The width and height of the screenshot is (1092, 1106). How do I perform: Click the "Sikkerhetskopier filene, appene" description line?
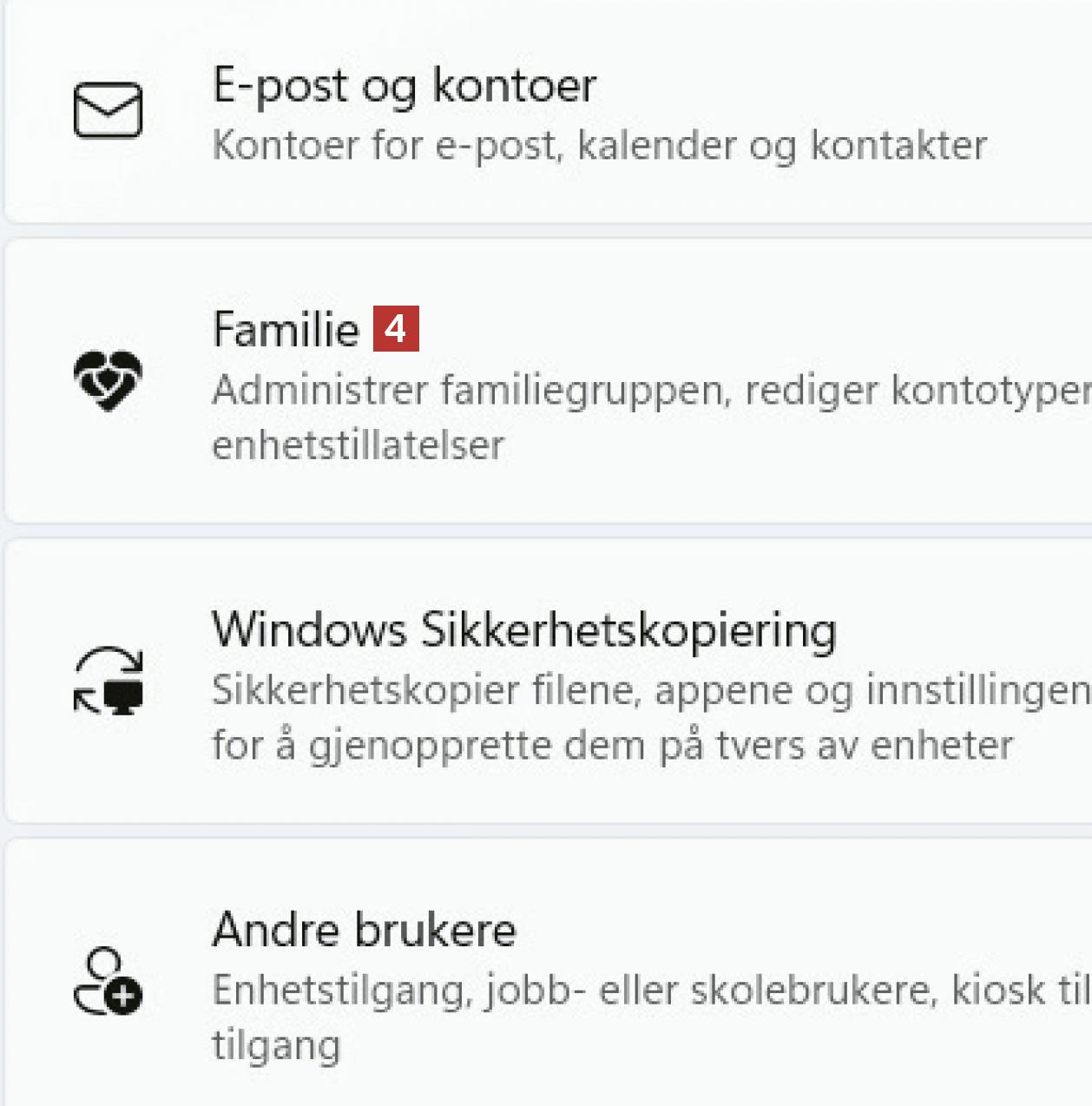[651, 690]
